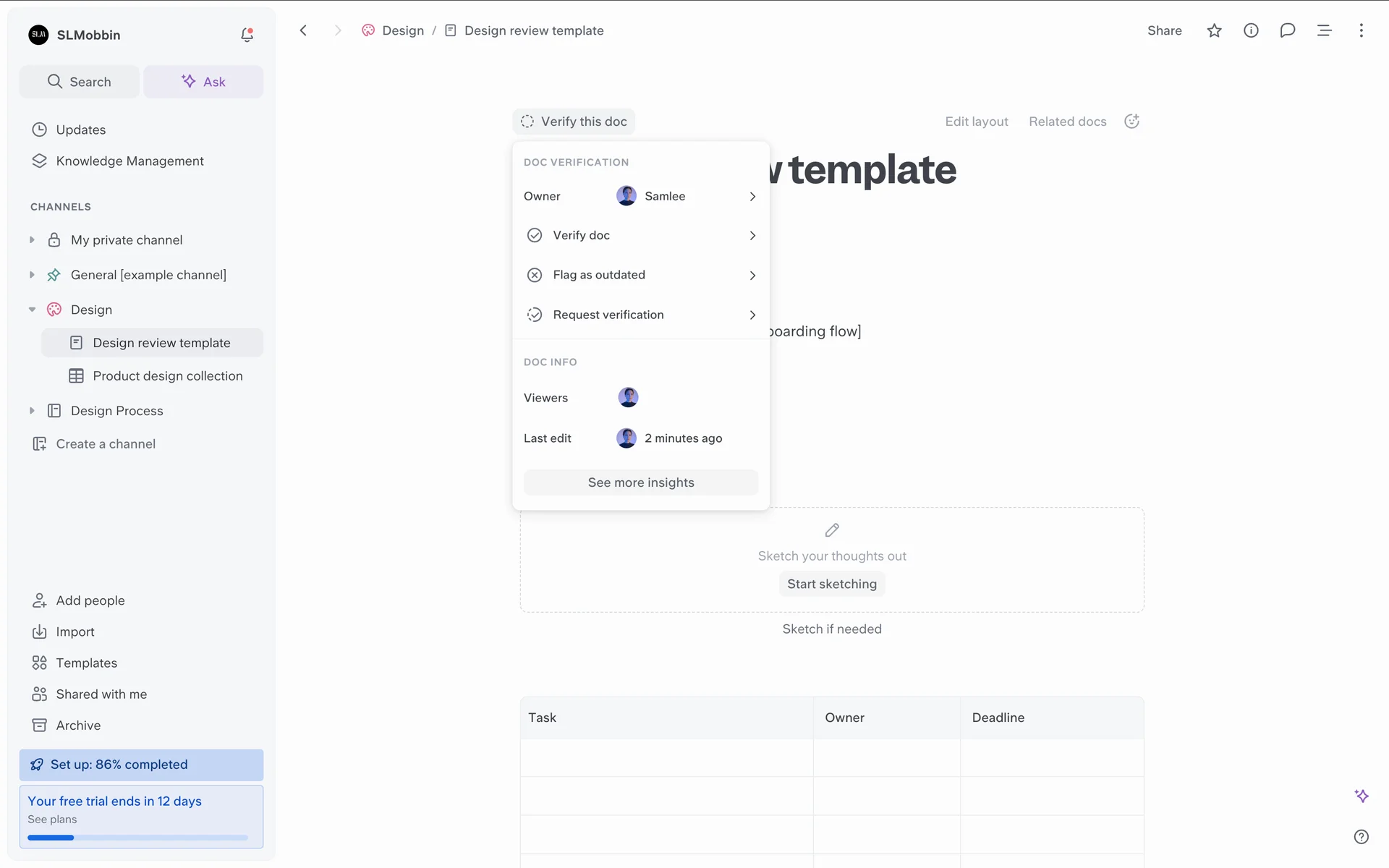The height and width of the screenshot is (868, 1389).
Task: Star this doc as favorite
Action: click(x=1214, y=30)
